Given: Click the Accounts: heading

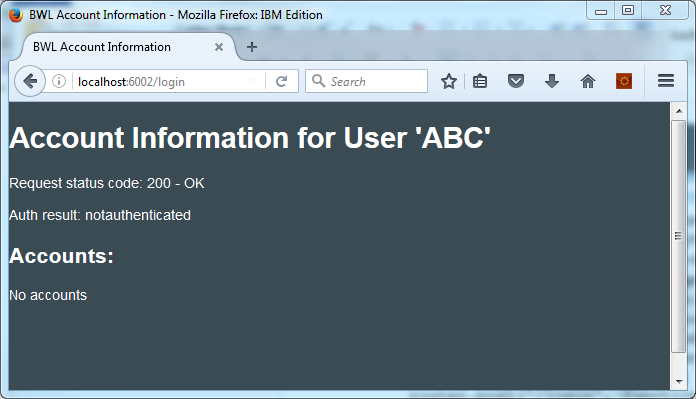Looking at the screenshot, I should pyautogui.click(x=61, y=256).
